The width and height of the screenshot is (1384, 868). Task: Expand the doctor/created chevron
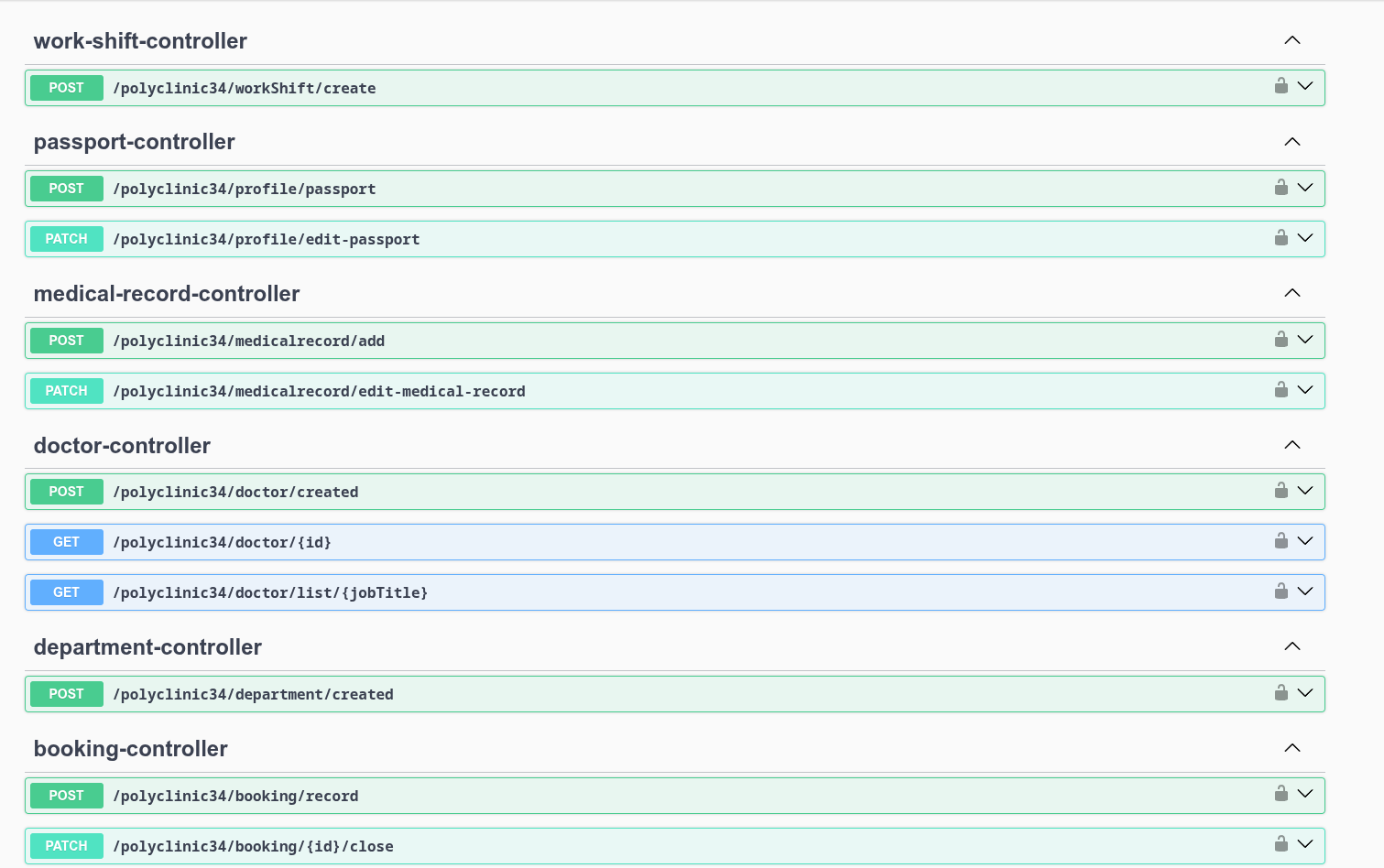[x=1305, y=491]
